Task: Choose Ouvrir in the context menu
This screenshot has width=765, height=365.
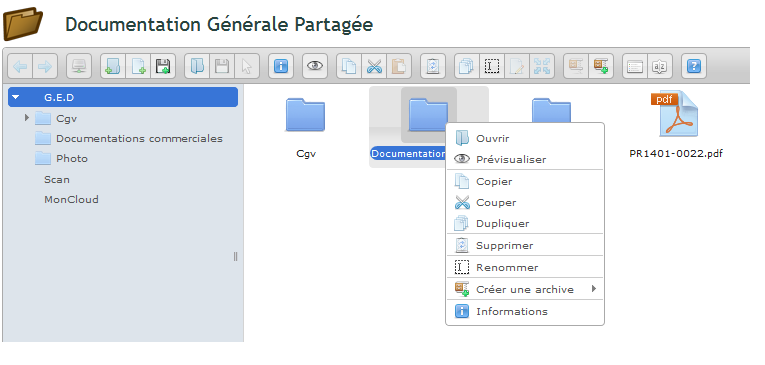Action: (525, 139)
